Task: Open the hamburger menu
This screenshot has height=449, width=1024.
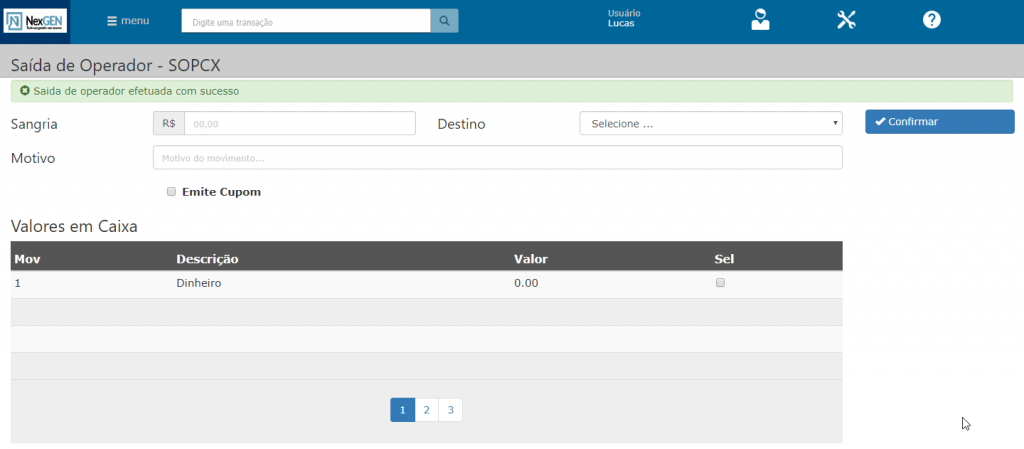Action: 128,21
